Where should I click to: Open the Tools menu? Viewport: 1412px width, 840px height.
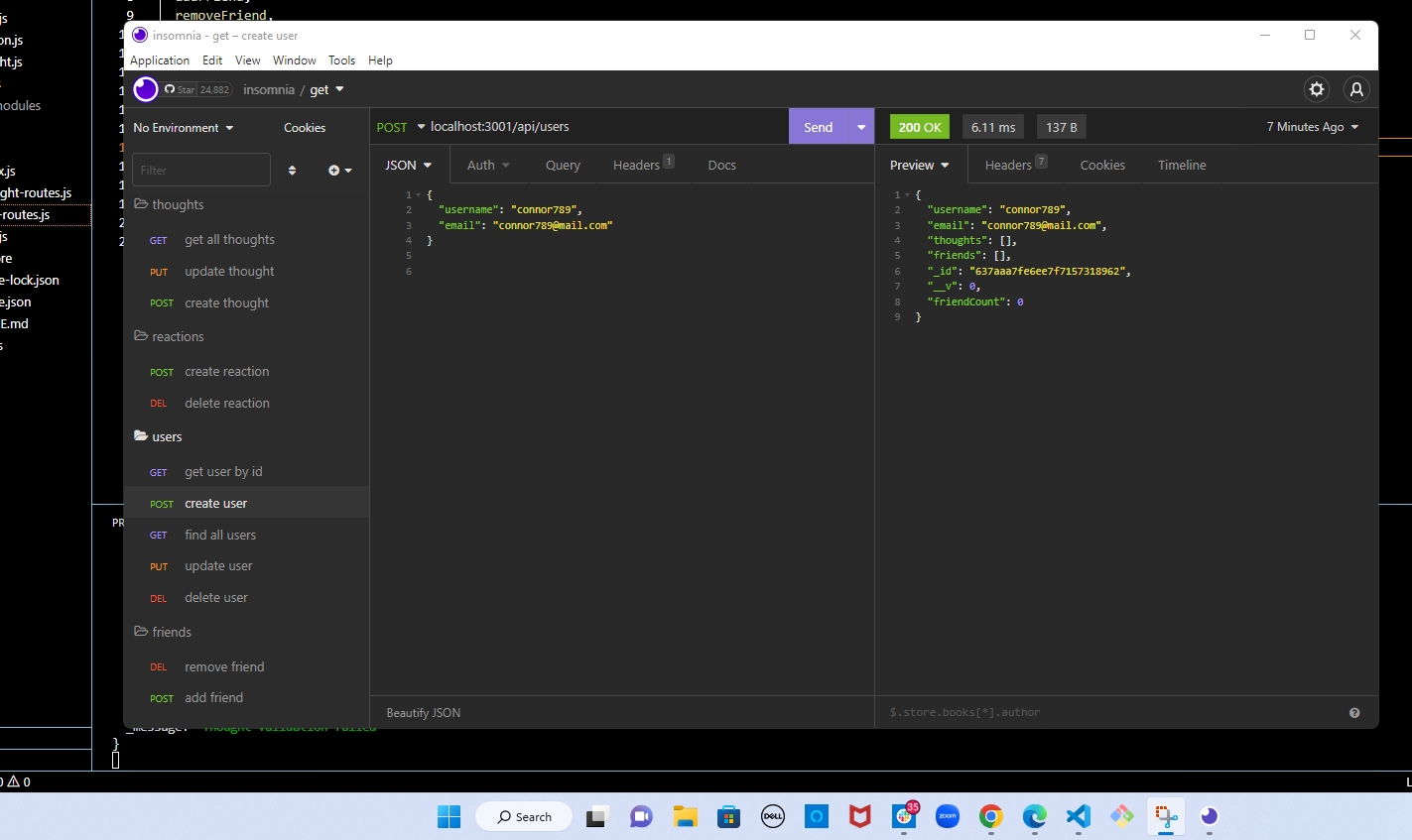pyautogui.click(x=341, y=60)
